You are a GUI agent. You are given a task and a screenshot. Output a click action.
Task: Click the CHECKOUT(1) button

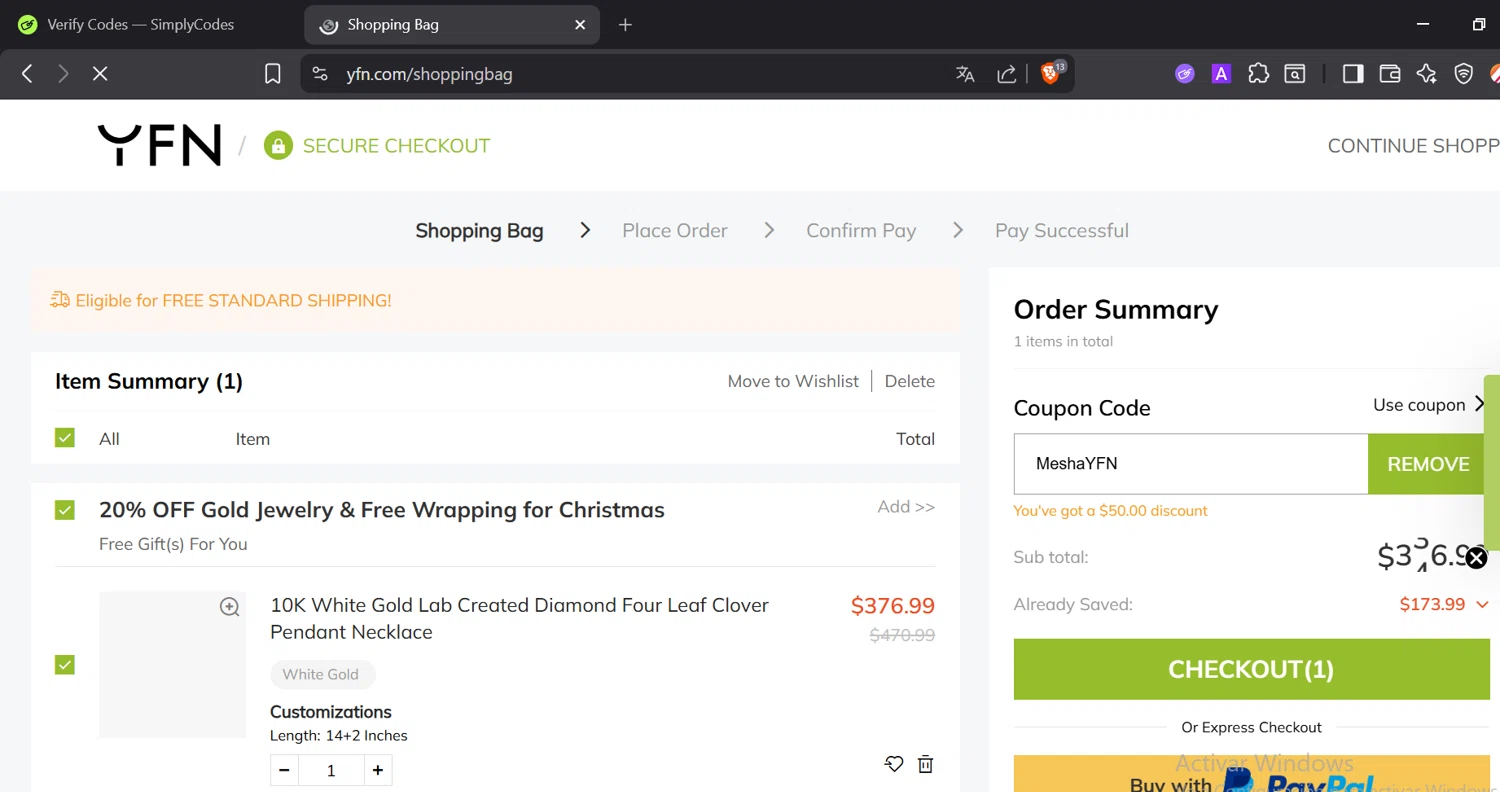(1251, 669)
